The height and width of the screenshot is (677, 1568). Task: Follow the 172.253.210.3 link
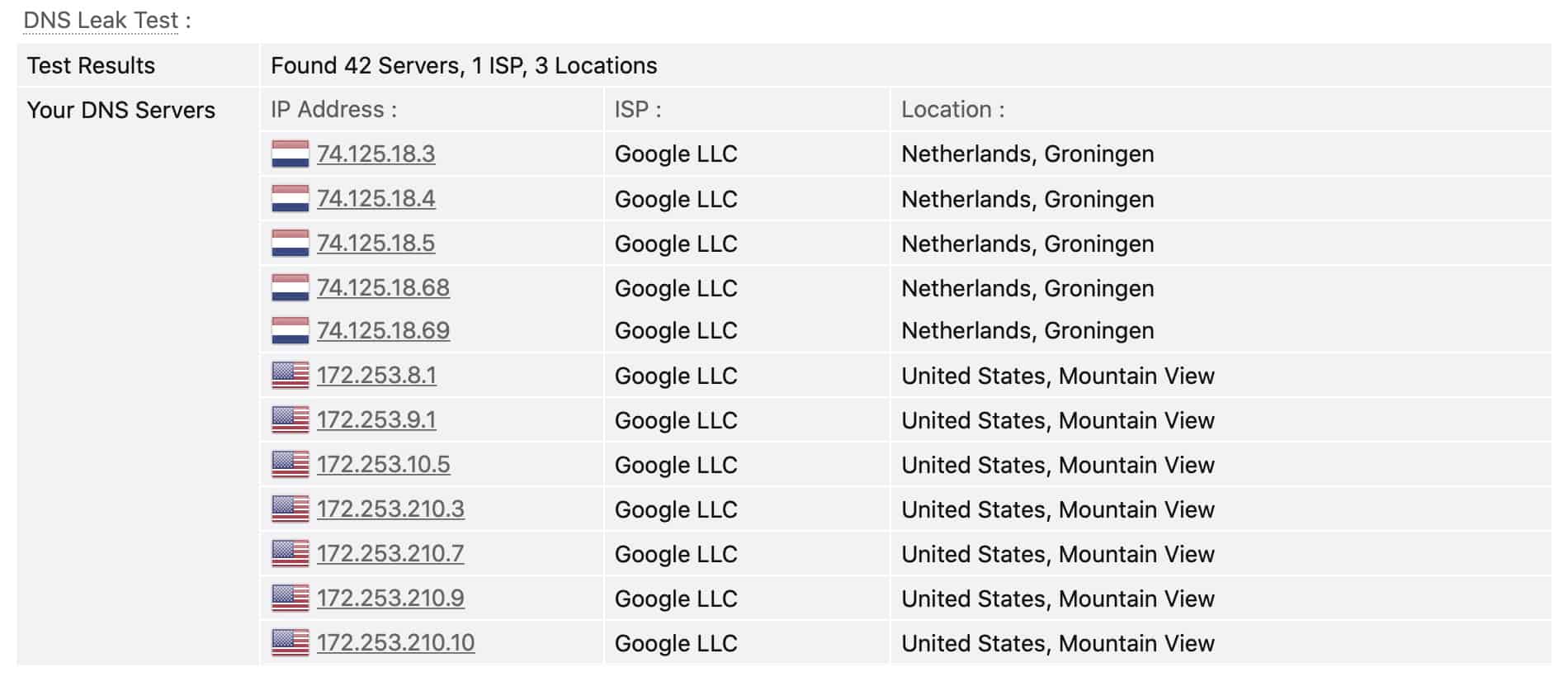[x=390, y=509]
